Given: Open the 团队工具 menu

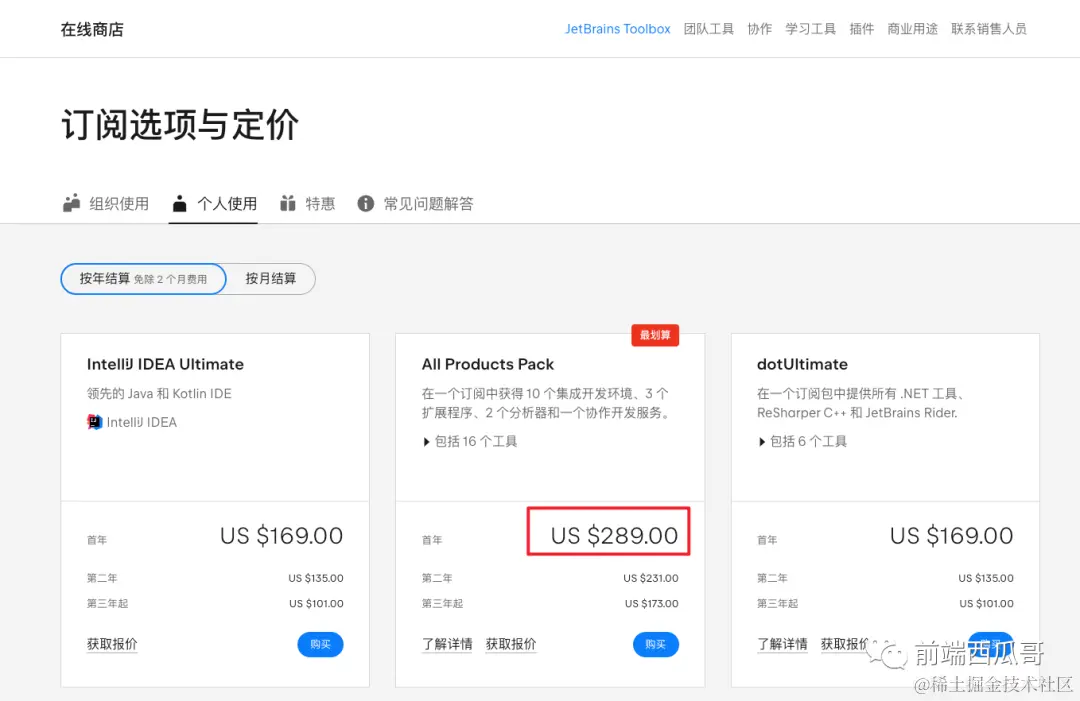Looking at the screenshot, I should (709, 29).
